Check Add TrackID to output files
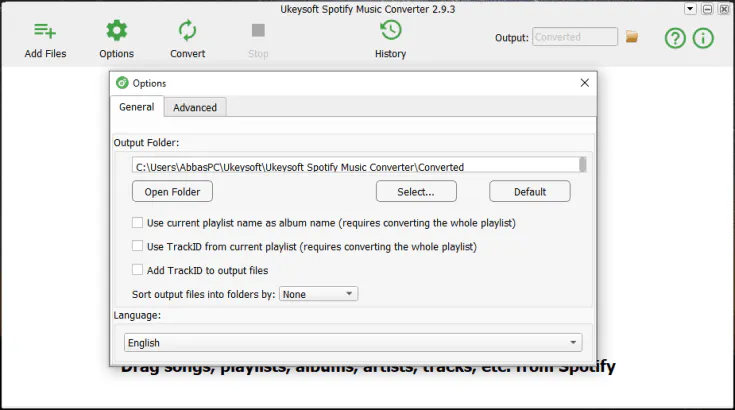735x410 pixels. (137, 270)
